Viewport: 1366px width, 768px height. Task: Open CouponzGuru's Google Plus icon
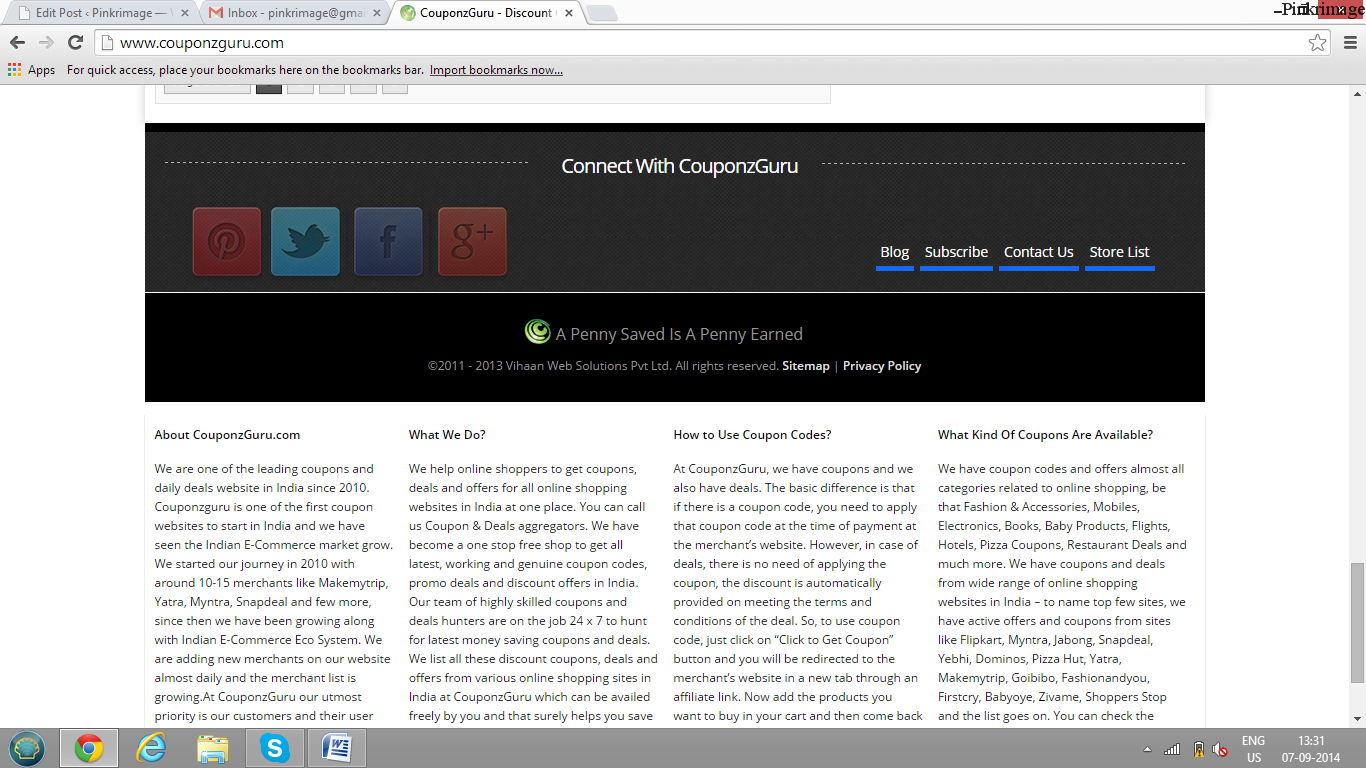472,241
